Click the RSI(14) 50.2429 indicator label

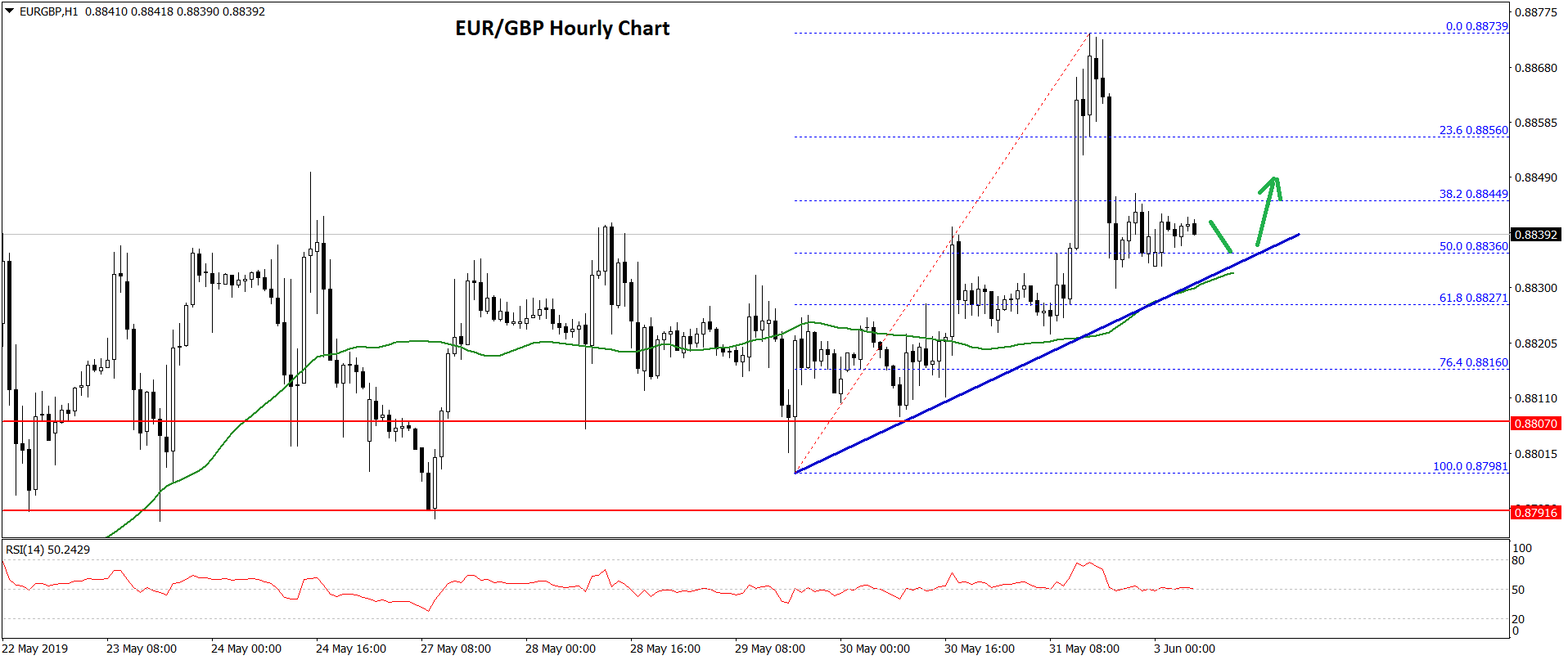click(x=47, y=550)
